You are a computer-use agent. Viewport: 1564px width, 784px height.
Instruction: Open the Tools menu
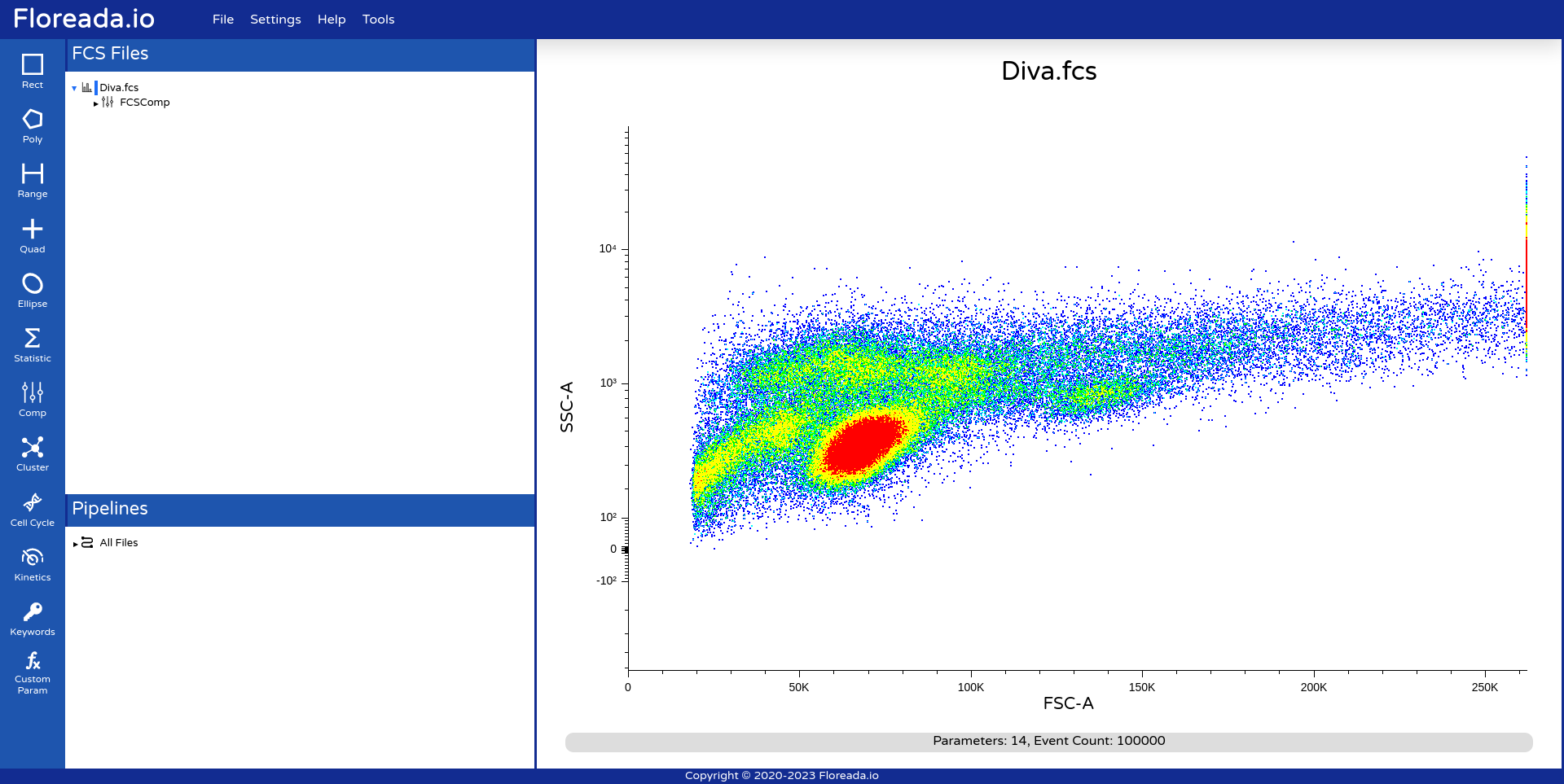click(x=378, y=19)
